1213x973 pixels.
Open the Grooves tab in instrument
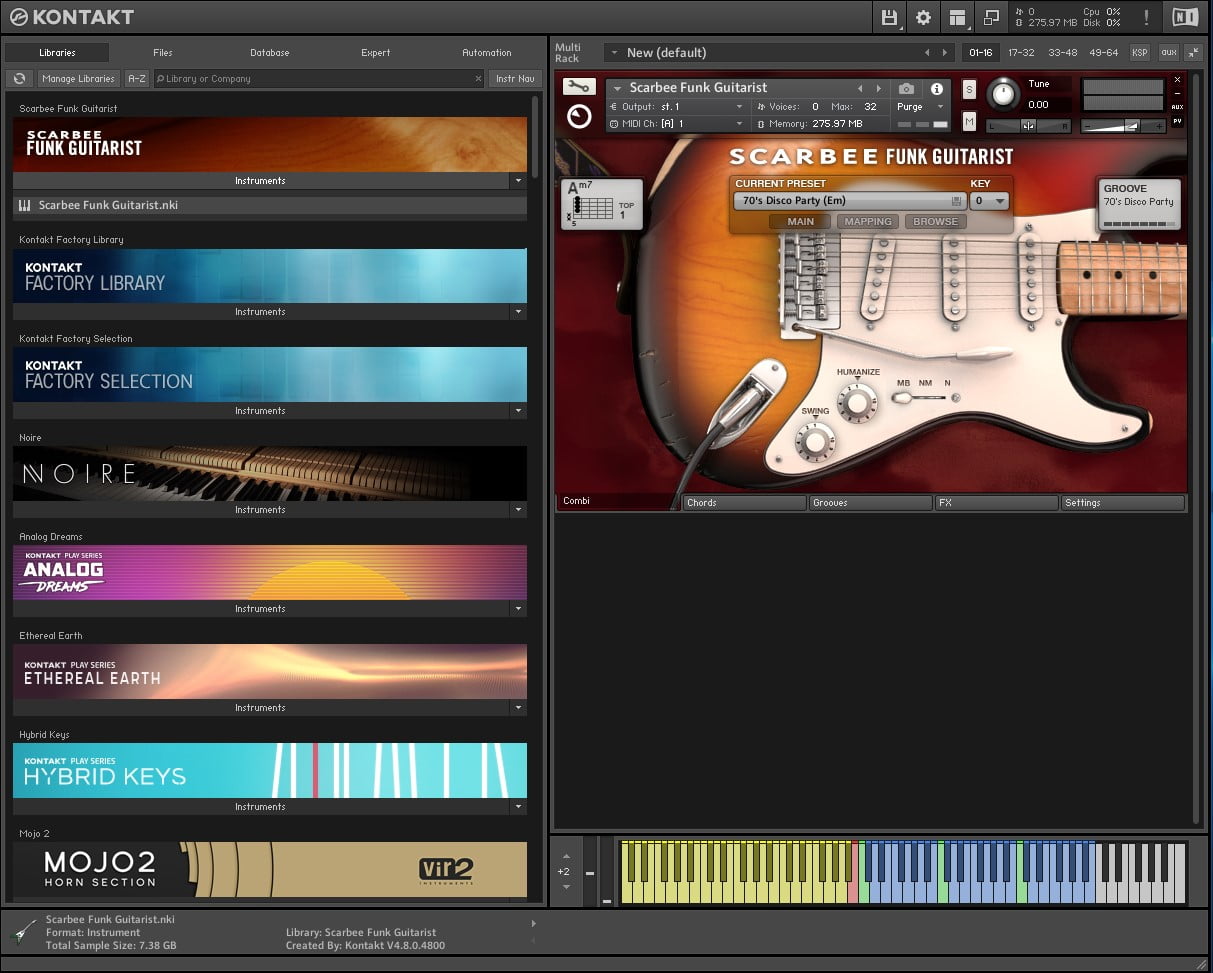[x=869, y=503]
